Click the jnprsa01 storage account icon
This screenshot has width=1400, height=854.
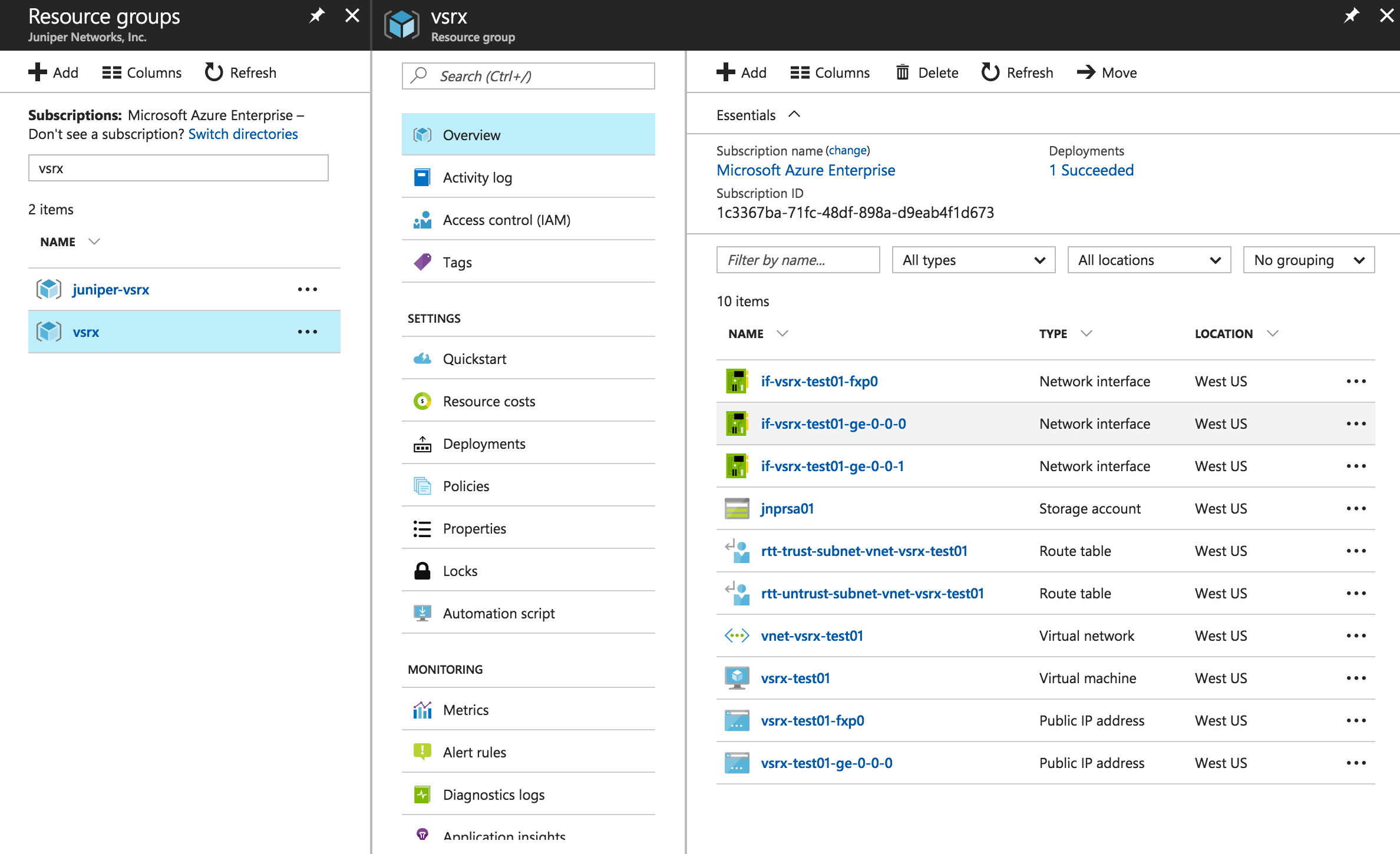tap(737, 508)
